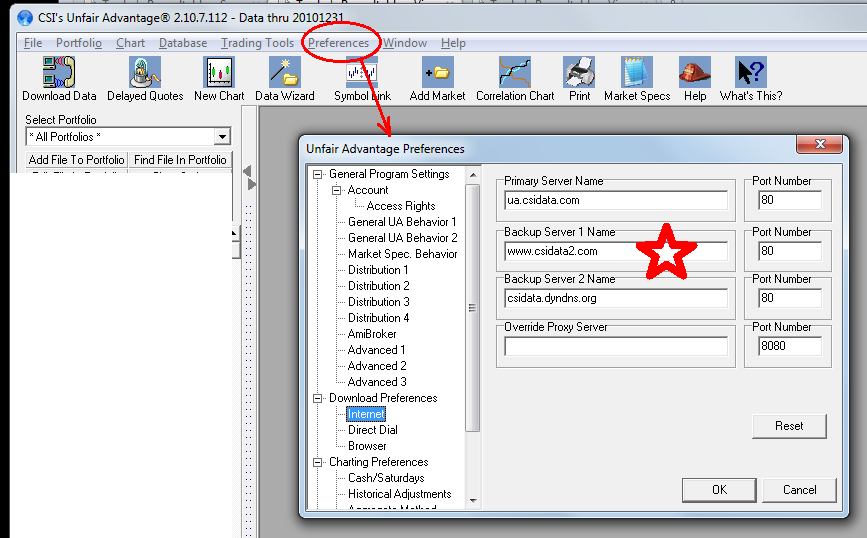Viewport: 867px width, 538px height.
Task: Click the Override Proxy Server field
Action: click(616, 346)
